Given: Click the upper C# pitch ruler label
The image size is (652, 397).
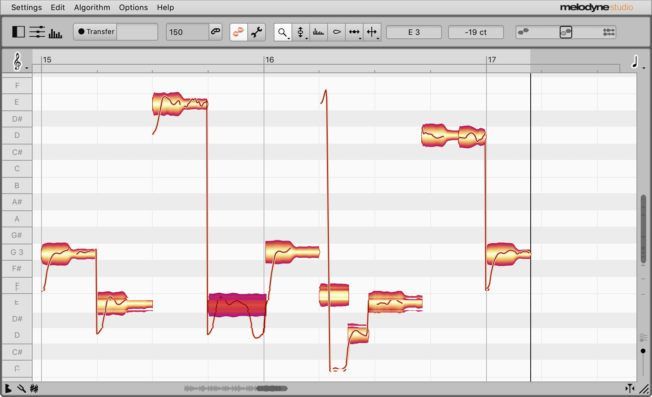Looking at the screenshot, I should click(17, 152).
